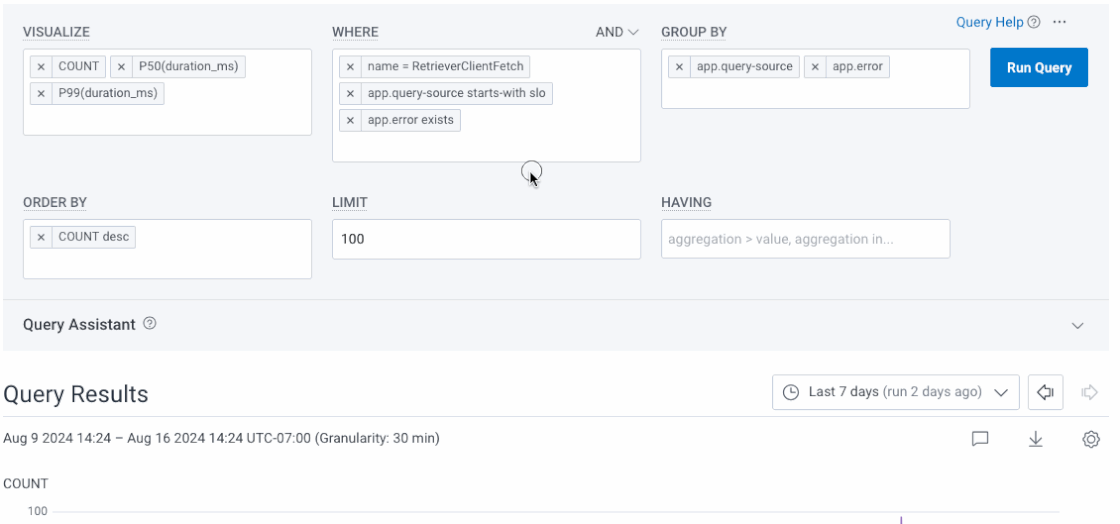Remove P50(duration_ms) from VISUALIZE
Image resolution: width=1120 pixels, height=524 pixels.
click(x=121, y=67)
